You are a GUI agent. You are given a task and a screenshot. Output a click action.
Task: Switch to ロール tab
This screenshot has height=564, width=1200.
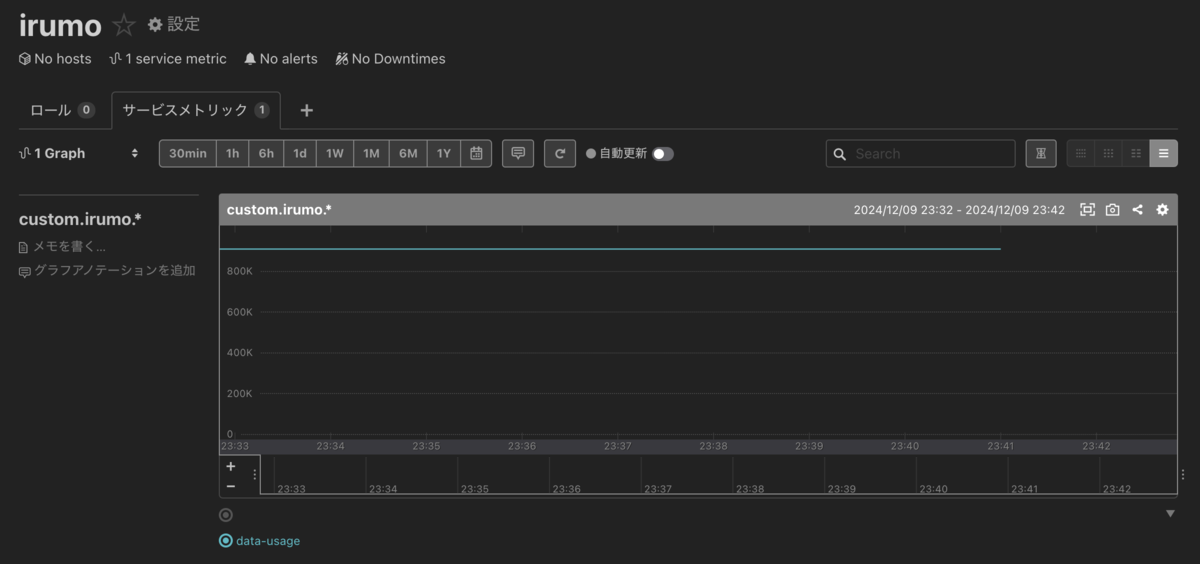pyautogui.click(x=63, y=110)
